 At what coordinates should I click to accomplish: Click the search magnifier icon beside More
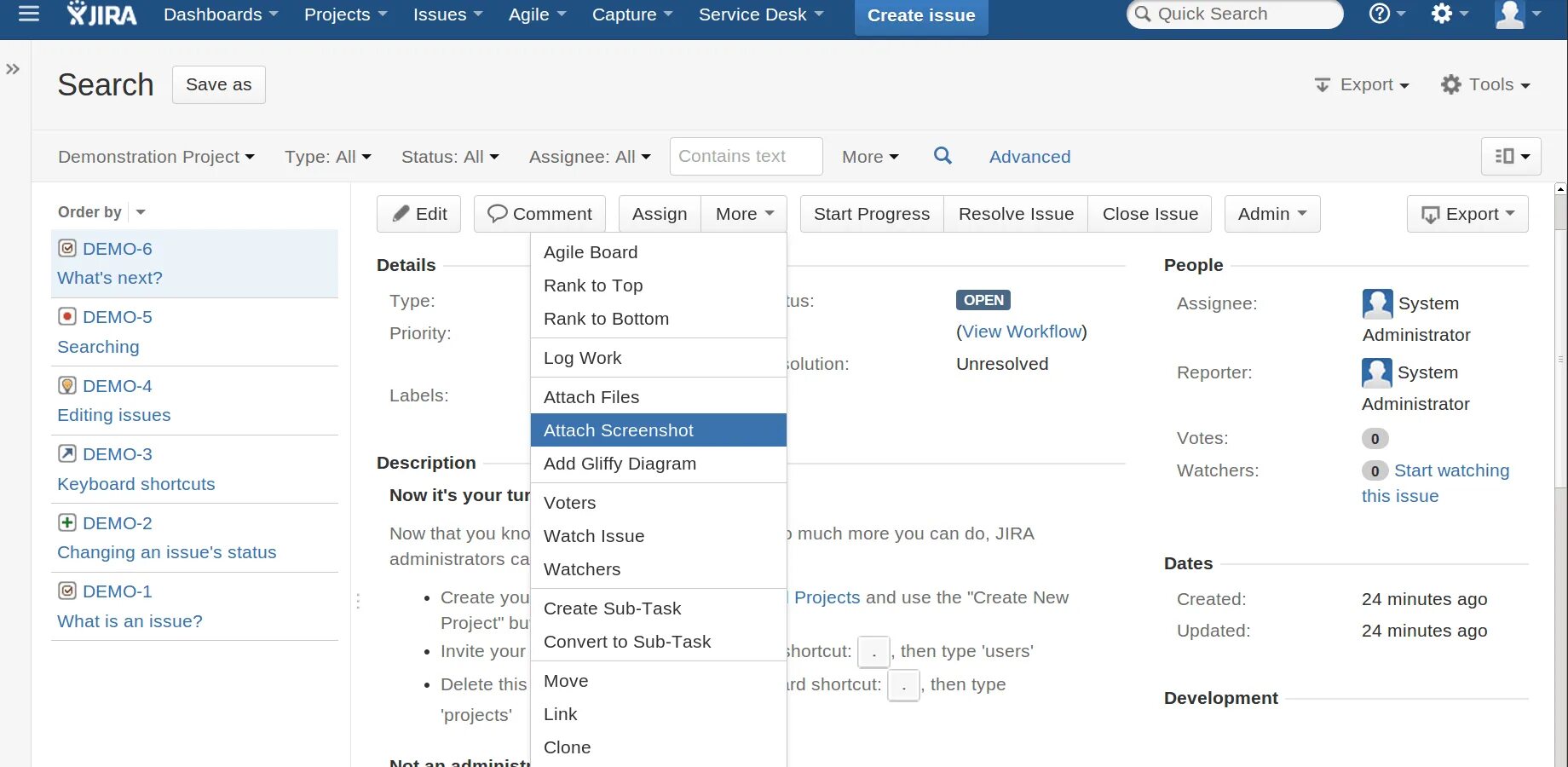pos(943,156)
